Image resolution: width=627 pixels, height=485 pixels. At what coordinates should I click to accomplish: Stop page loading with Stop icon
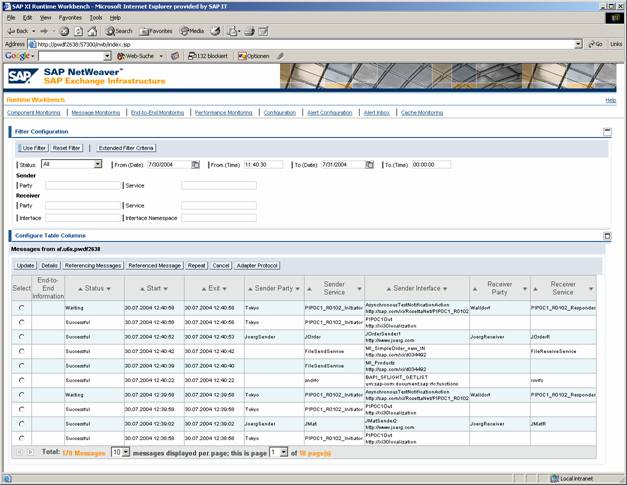tap(64, 31)
